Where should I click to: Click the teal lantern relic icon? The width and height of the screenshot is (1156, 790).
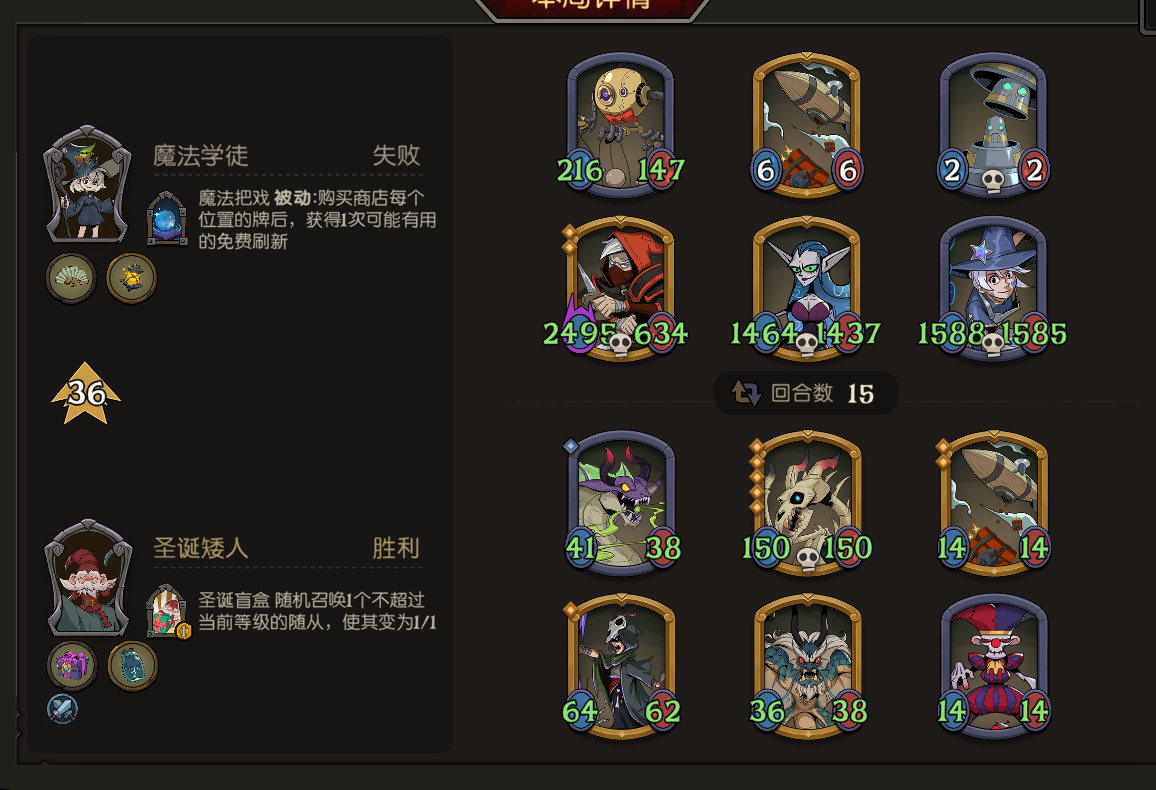[x=133, y=665]
